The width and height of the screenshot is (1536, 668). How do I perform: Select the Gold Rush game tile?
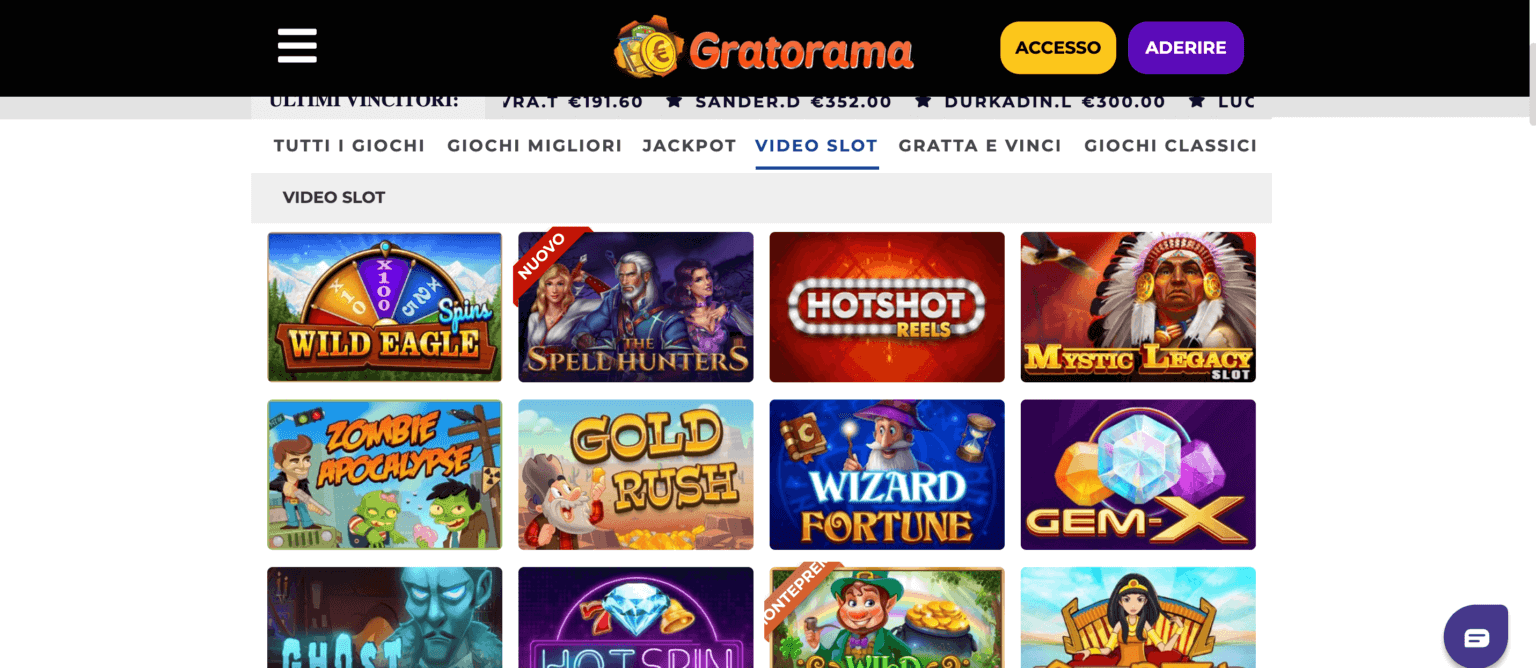pos(636,475)
